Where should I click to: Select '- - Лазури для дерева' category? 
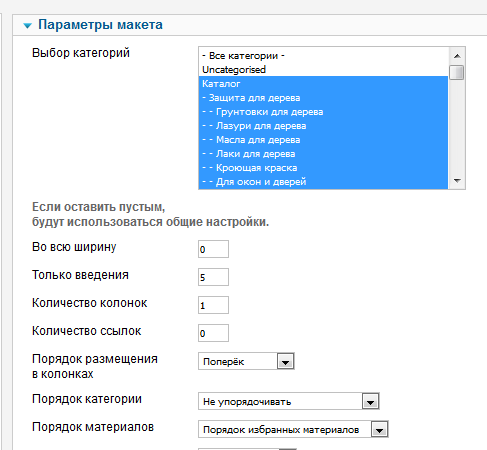[x=323, y=126]
